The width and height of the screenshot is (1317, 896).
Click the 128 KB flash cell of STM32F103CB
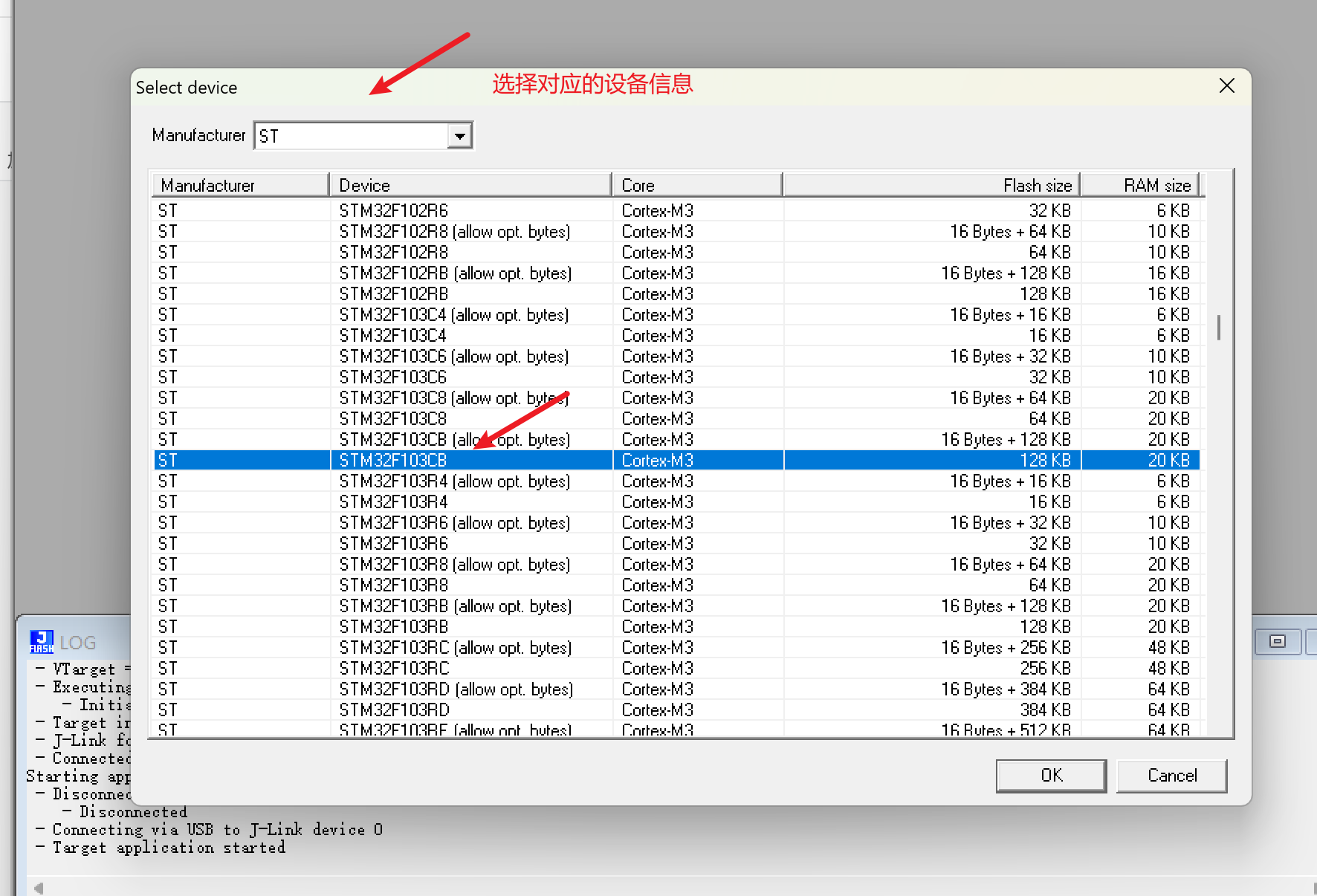[x=932, y=461]
